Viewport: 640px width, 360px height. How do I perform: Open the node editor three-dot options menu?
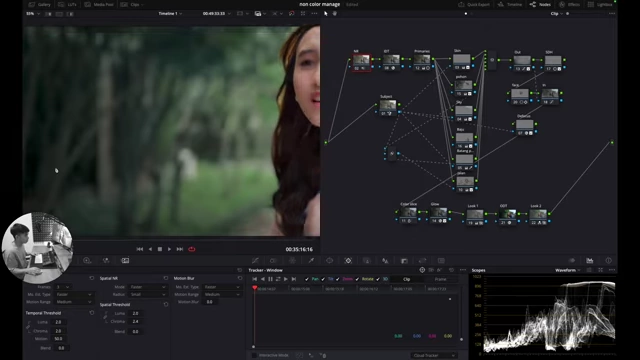[611, 13]
